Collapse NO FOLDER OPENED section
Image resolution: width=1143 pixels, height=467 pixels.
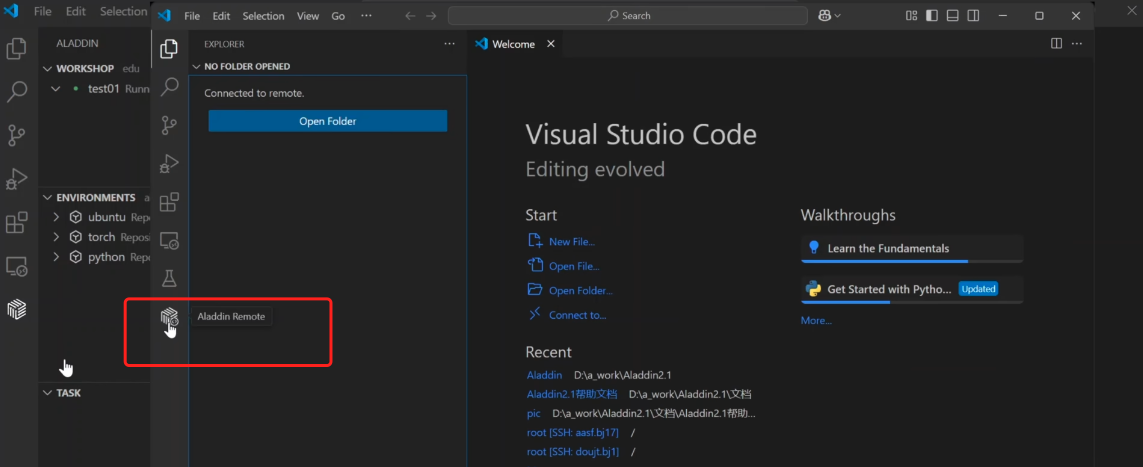[x=195, y=66]
